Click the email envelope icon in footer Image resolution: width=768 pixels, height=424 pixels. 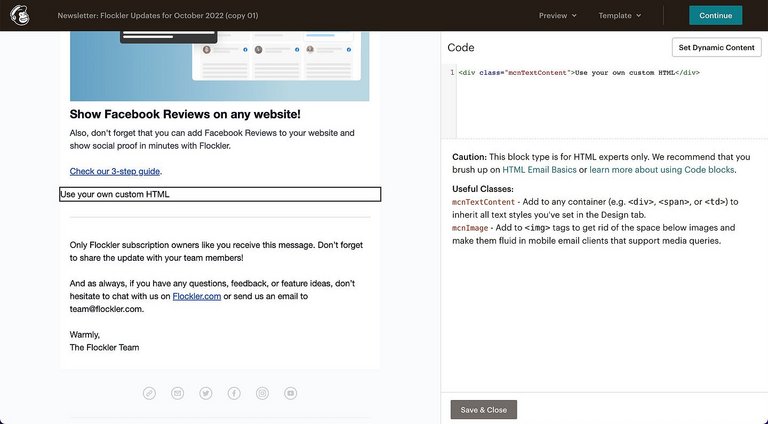tap(177, 393)
